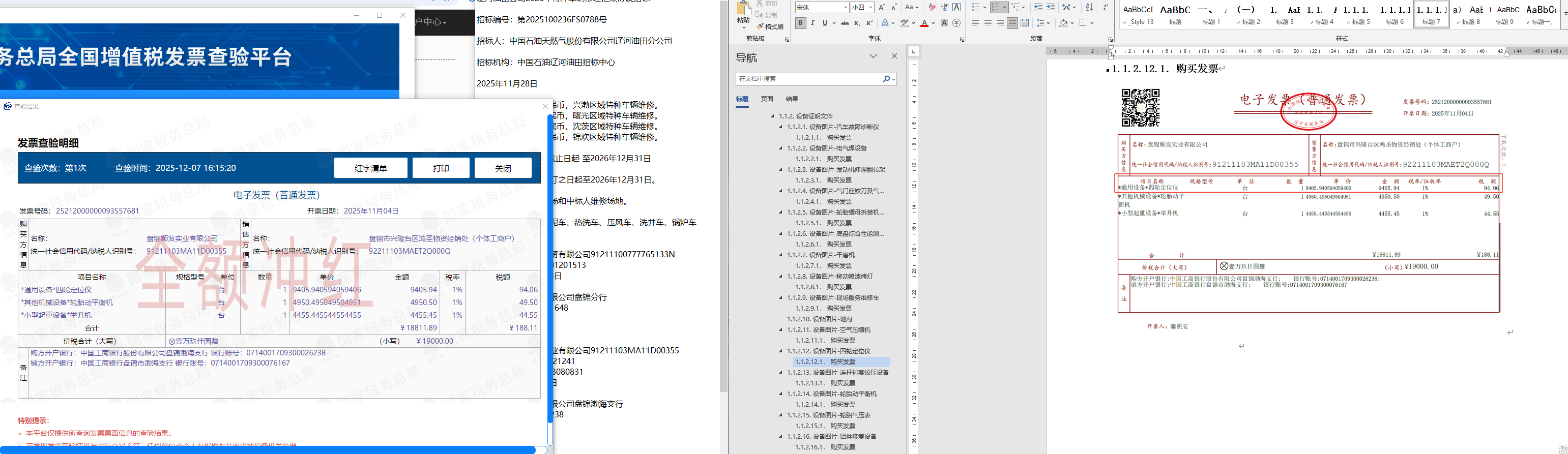Switch to the 结果 tab in navigation pane
This screenshot has width=1568, height=454.
792,99
